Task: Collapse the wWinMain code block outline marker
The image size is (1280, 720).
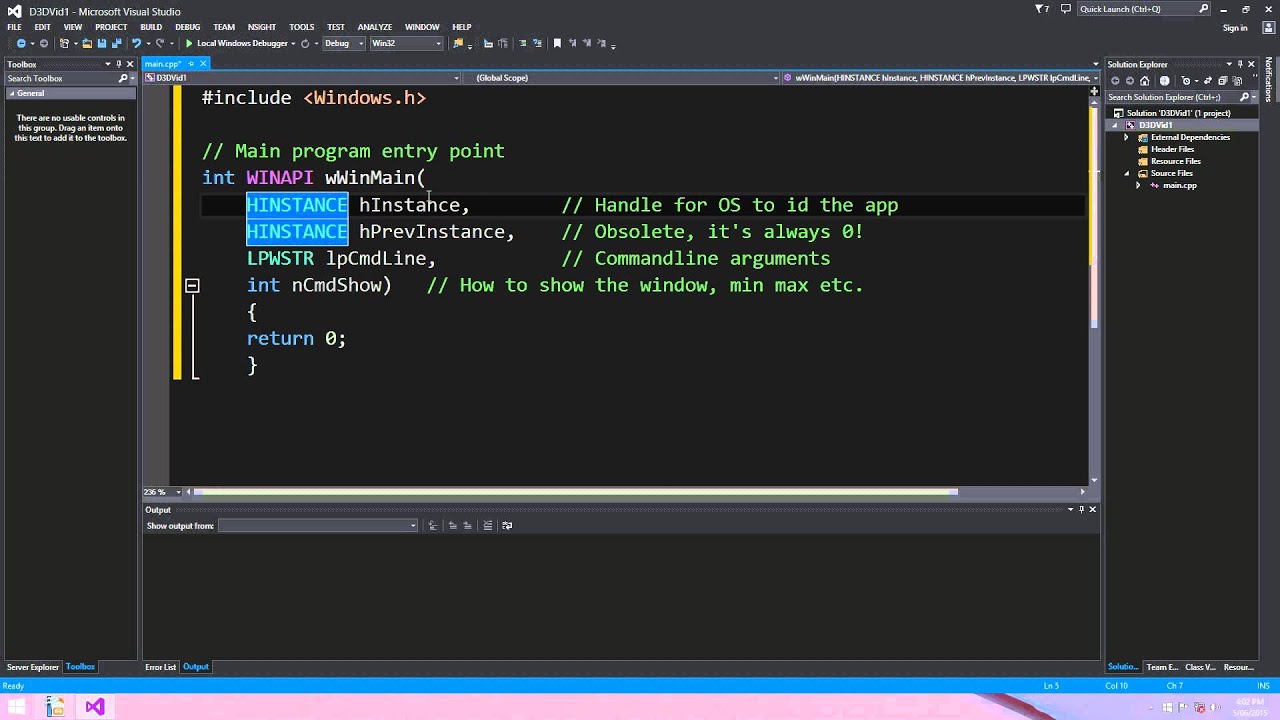Action: (x=192, y=285)
